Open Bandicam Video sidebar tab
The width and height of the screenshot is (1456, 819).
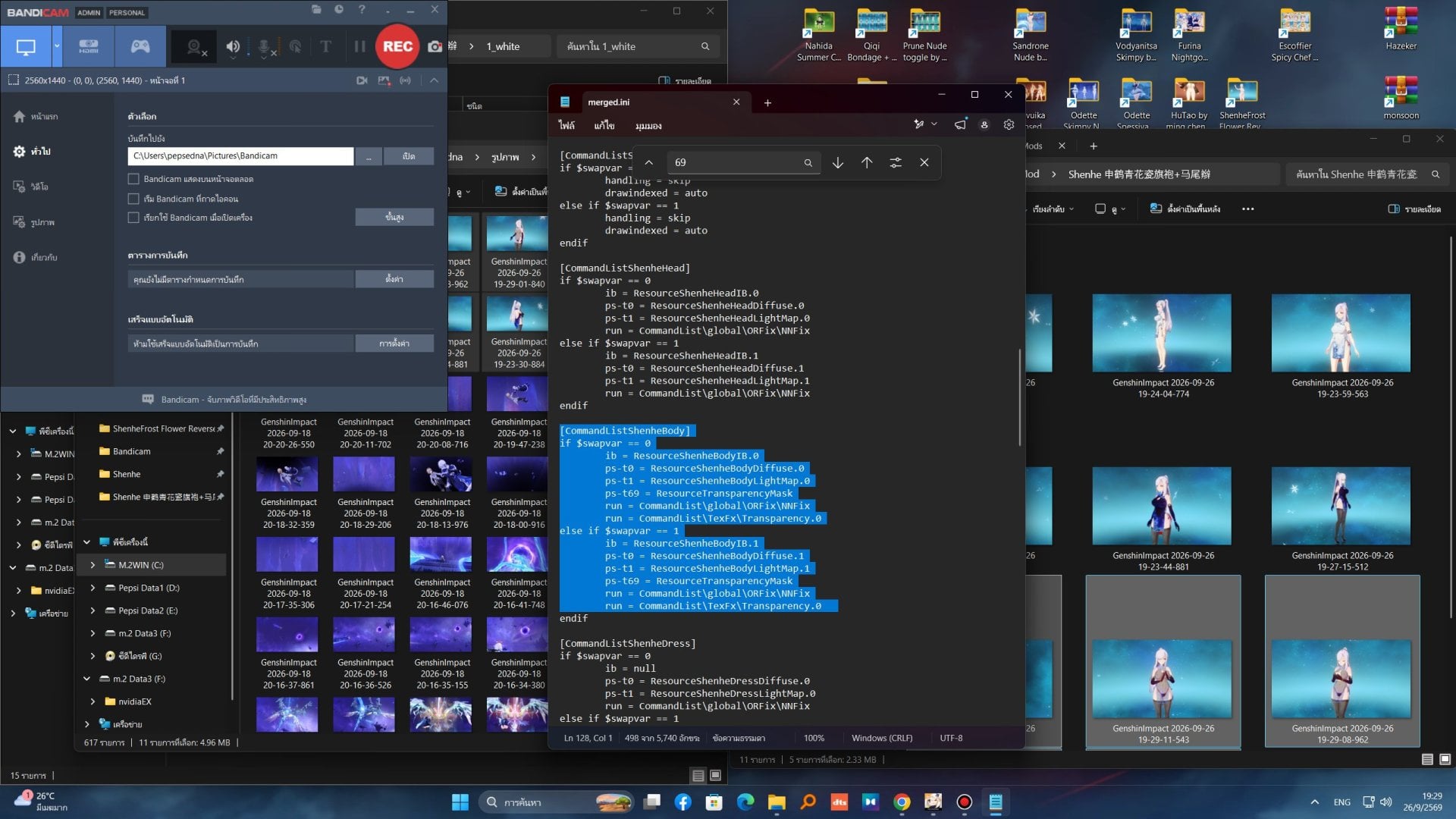click(x=31, y=187)
